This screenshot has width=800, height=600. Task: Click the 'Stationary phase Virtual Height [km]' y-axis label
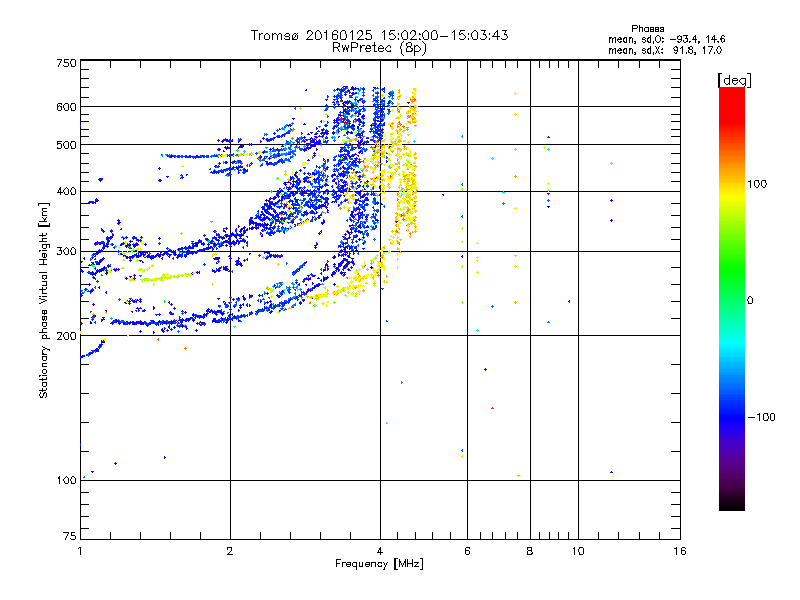click(44, 301)
